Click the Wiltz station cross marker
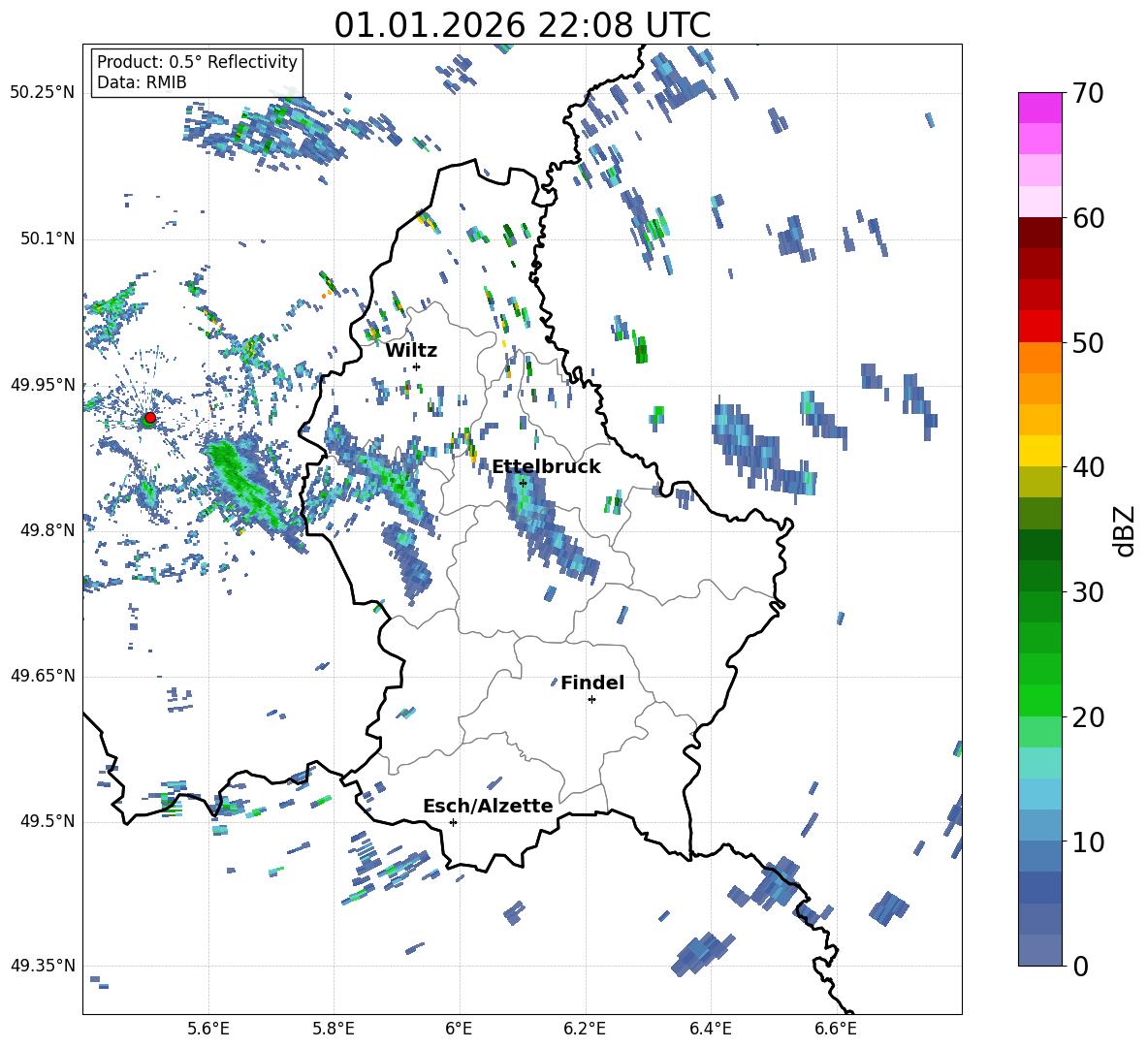The width and height of the screenshot is (1148, 1048). (x=417, y=366)
